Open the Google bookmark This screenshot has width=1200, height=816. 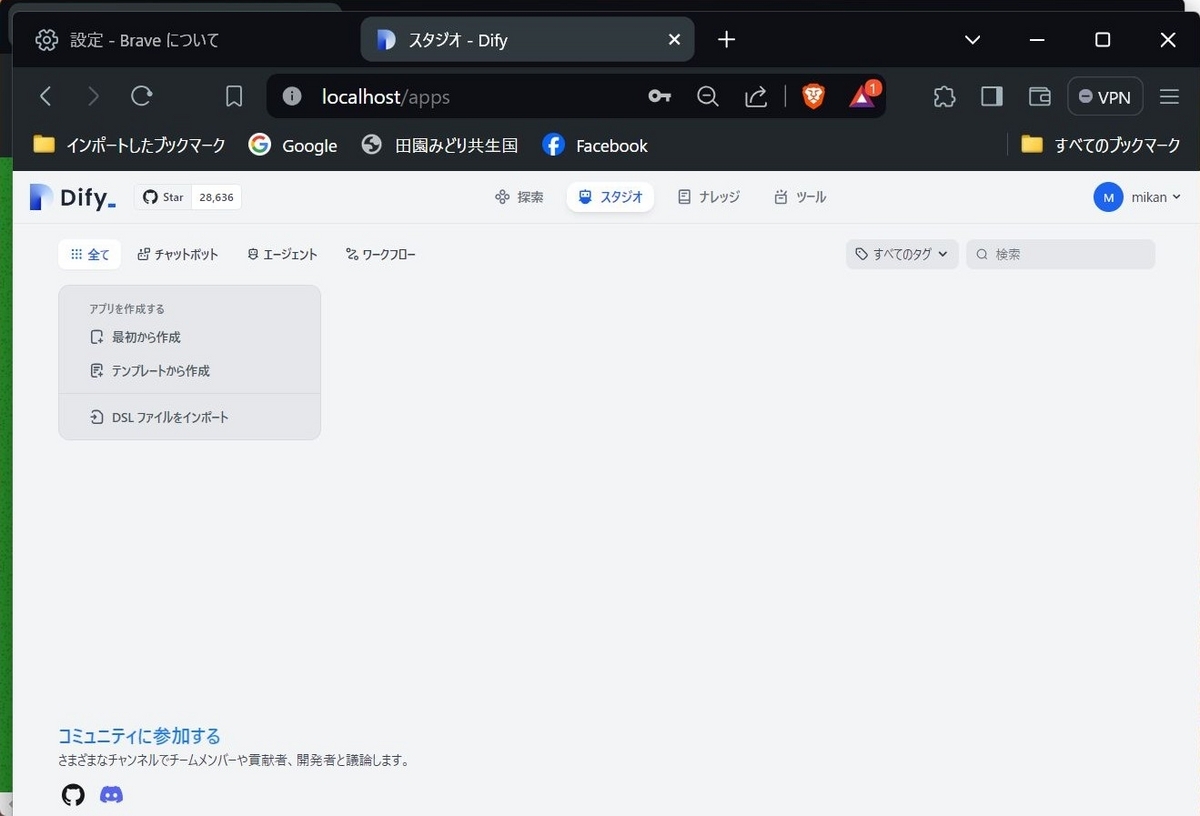click(x=293, y=145)
